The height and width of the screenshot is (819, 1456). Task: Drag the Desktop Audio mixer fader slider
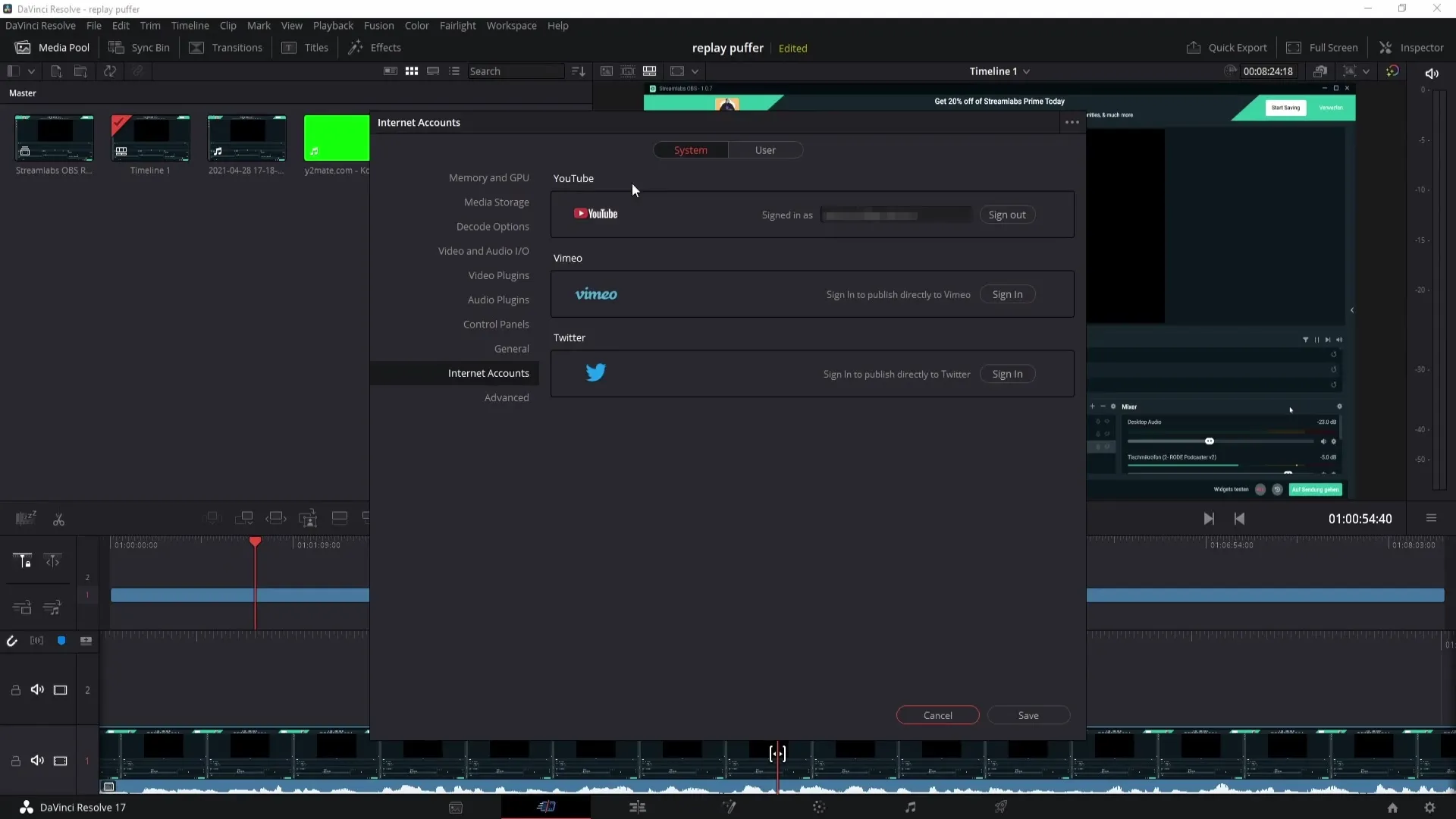[1210, 442]
